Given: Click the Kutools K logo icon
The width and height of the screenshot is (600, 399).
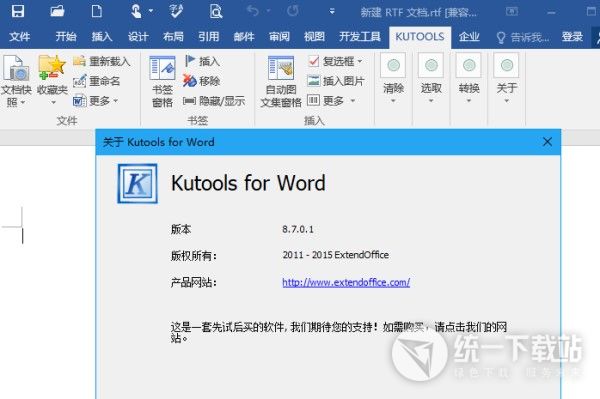Looking at the screenshot, I should tap(137, 184).
